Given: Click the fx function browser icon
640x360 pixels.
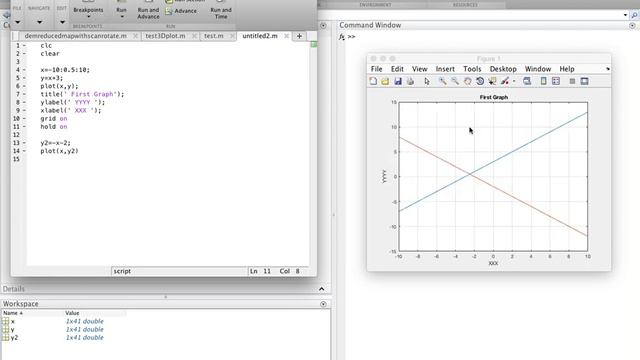Looking at the screenshot, I should 342,37.
